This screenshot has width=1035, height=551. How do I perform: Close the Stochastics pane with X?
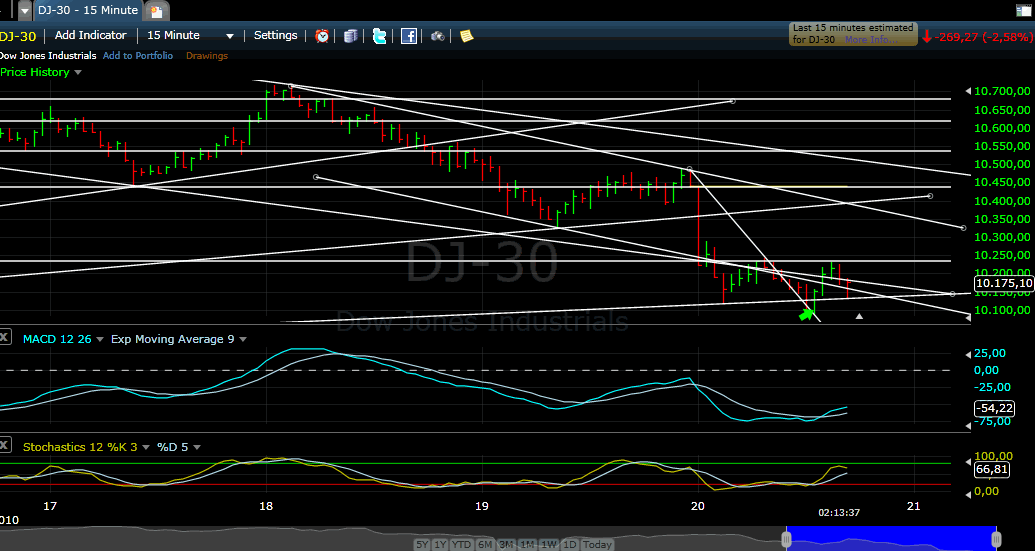pyautogui.click(x=3, y=445)
